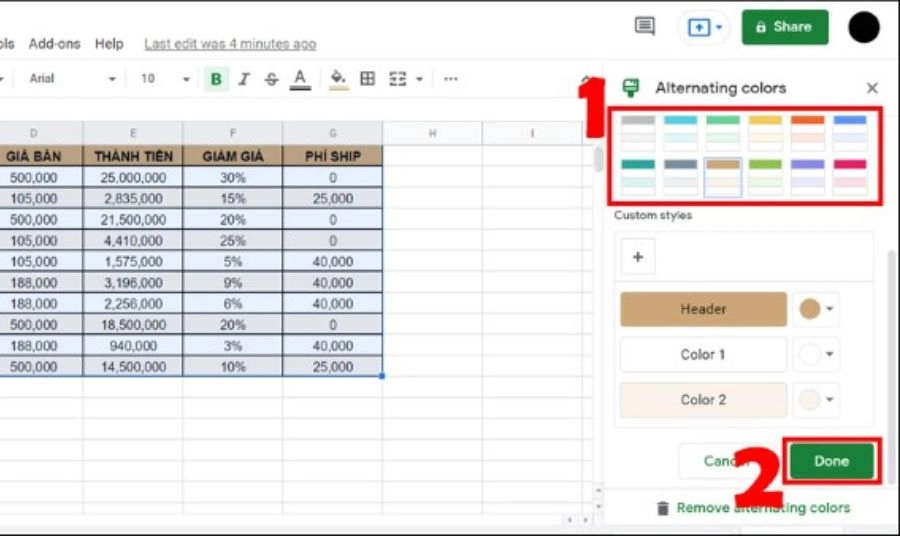900x536 pixels.
Task: Select column G header
Action: (332, 133)
